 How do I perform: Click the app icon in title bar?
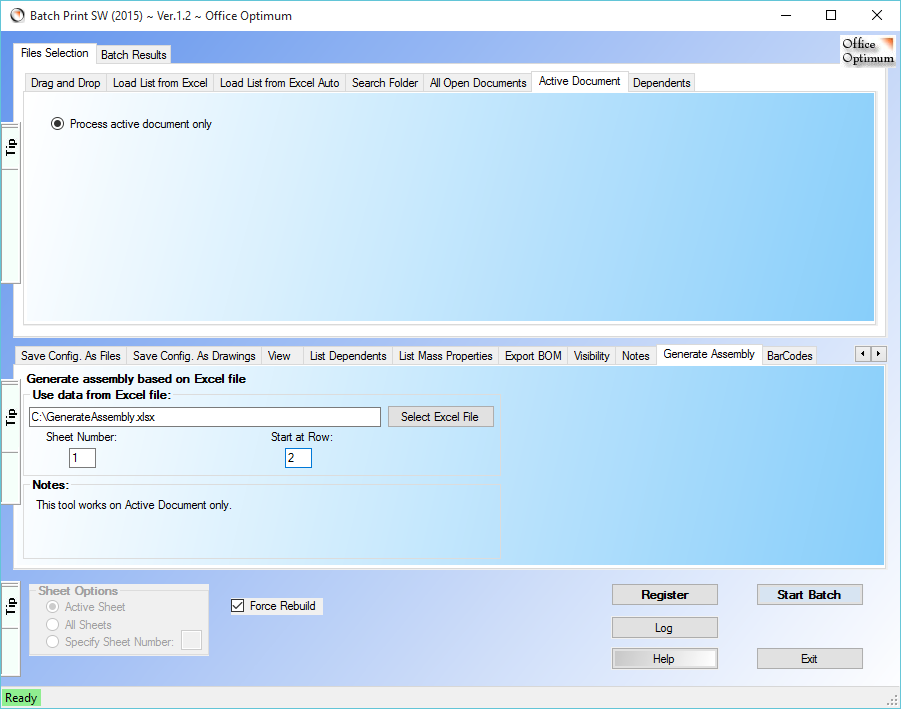click(18, 16)
